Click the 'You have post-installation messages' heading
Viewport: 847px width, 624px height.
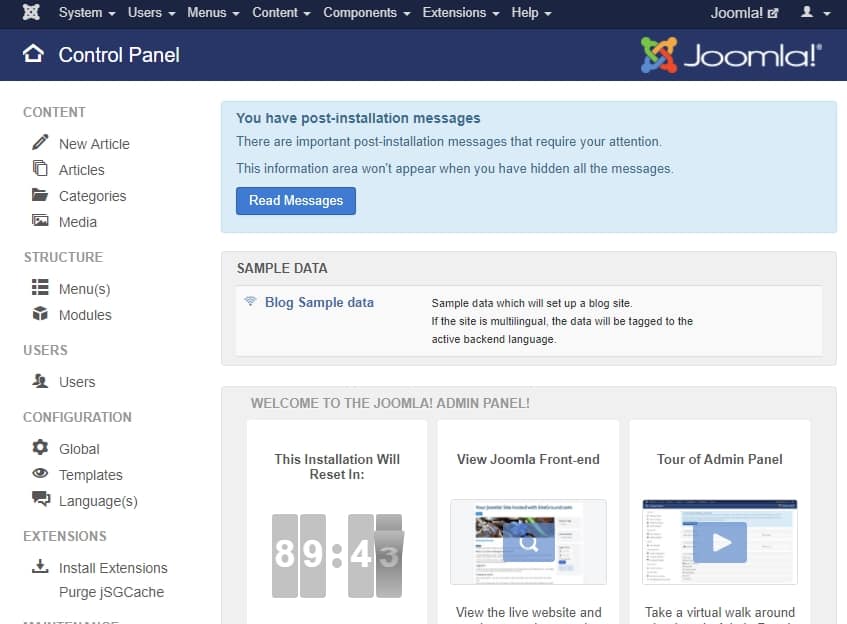[358, 118]
